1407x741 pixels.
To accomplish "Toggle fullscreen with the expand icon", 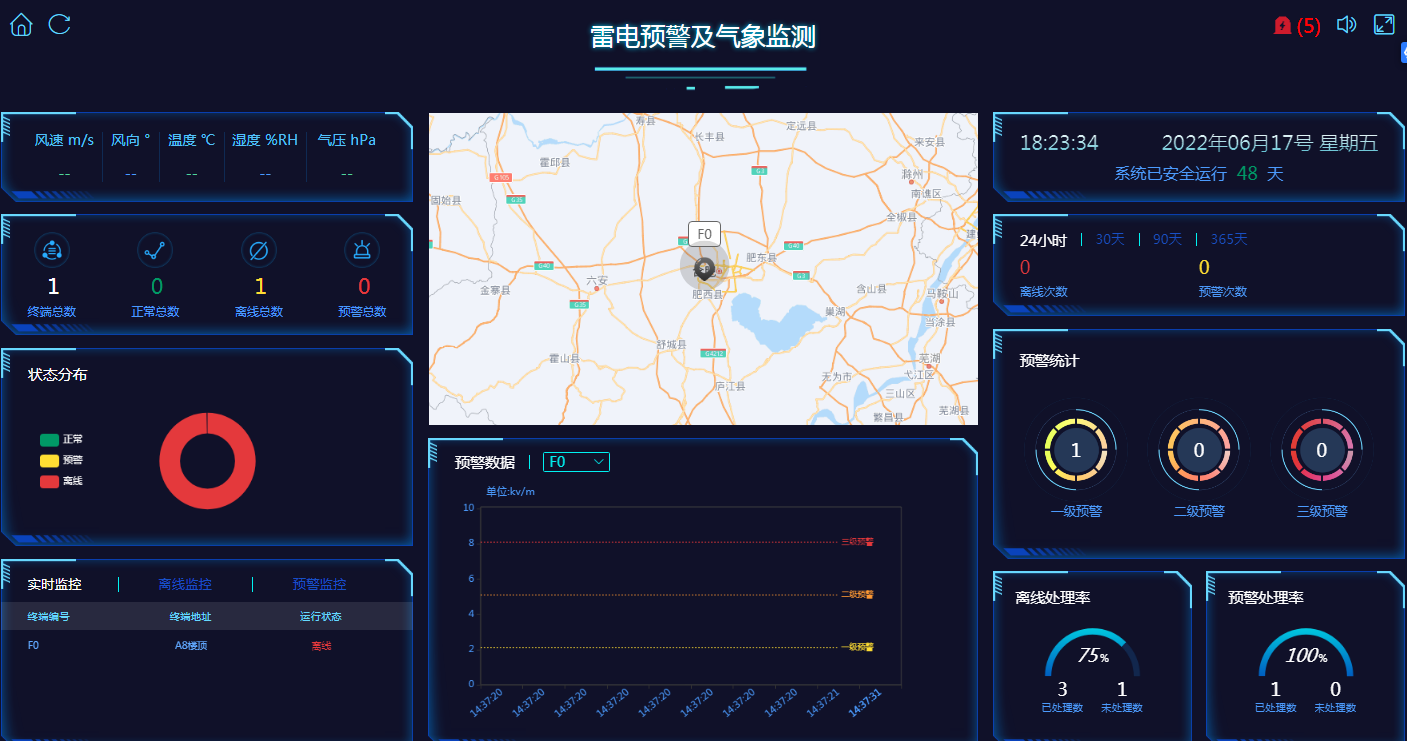I will (1384, 23).
